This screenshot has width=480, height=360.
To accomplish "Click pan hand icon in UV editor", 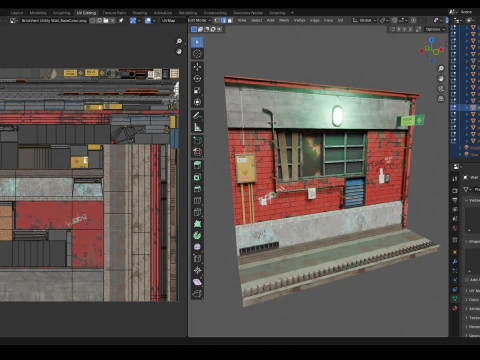I will (x=179, y=51).
